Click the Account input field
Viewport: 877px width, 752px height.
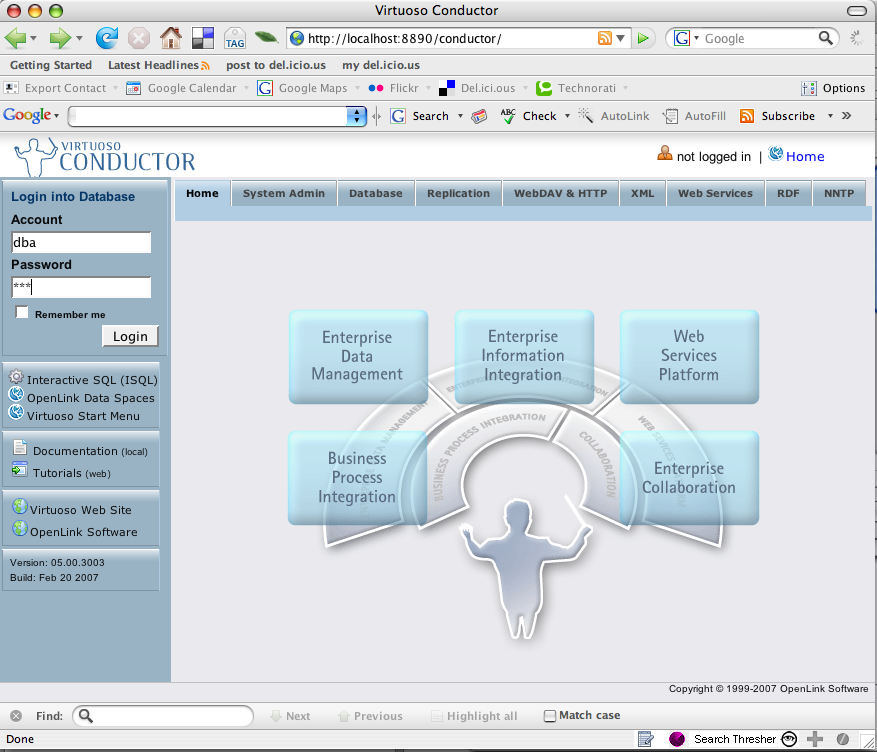coord(81,243)
